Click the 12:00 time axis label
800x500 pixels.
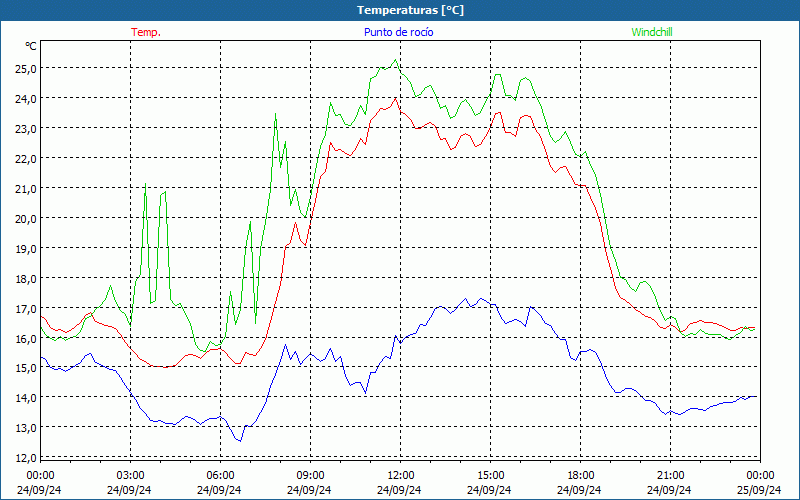(401, 476)
